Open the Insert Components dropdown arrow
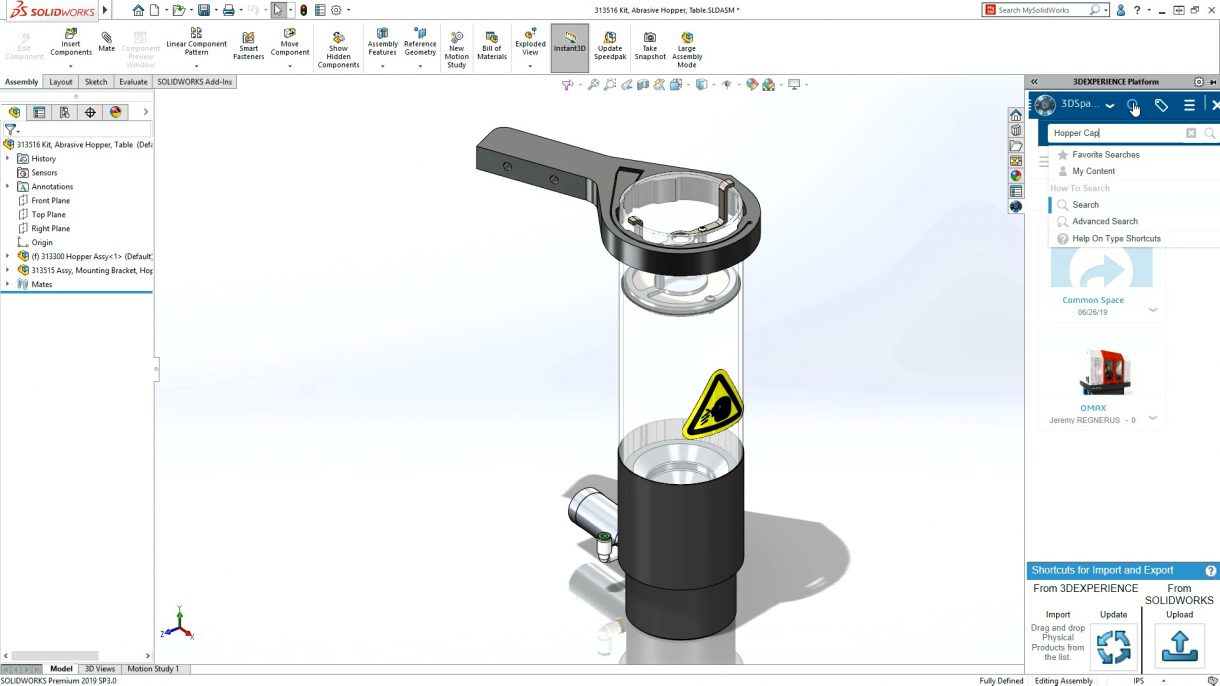 tap(70, 66)
